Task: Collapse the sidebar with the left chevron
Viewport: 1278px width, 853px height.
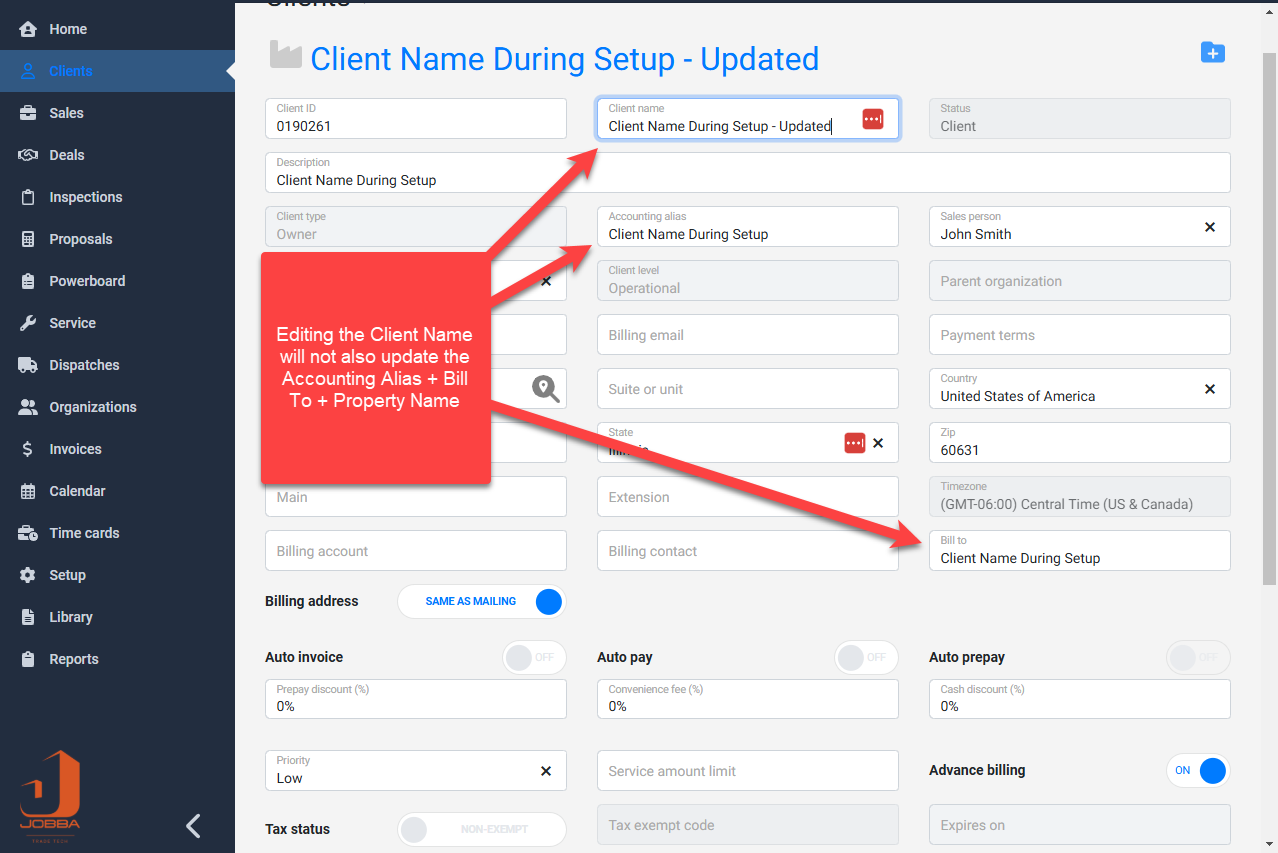Action: coord(194,825)
